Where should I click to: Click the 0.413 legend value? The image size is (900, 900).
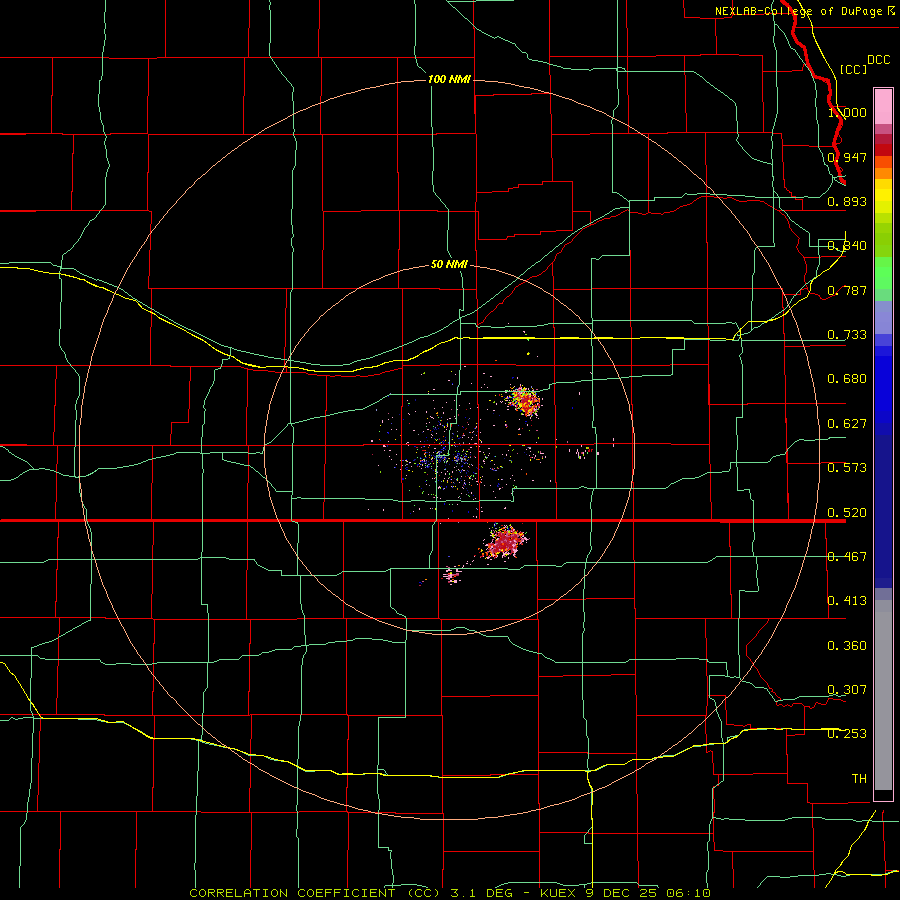pos(847,601)
